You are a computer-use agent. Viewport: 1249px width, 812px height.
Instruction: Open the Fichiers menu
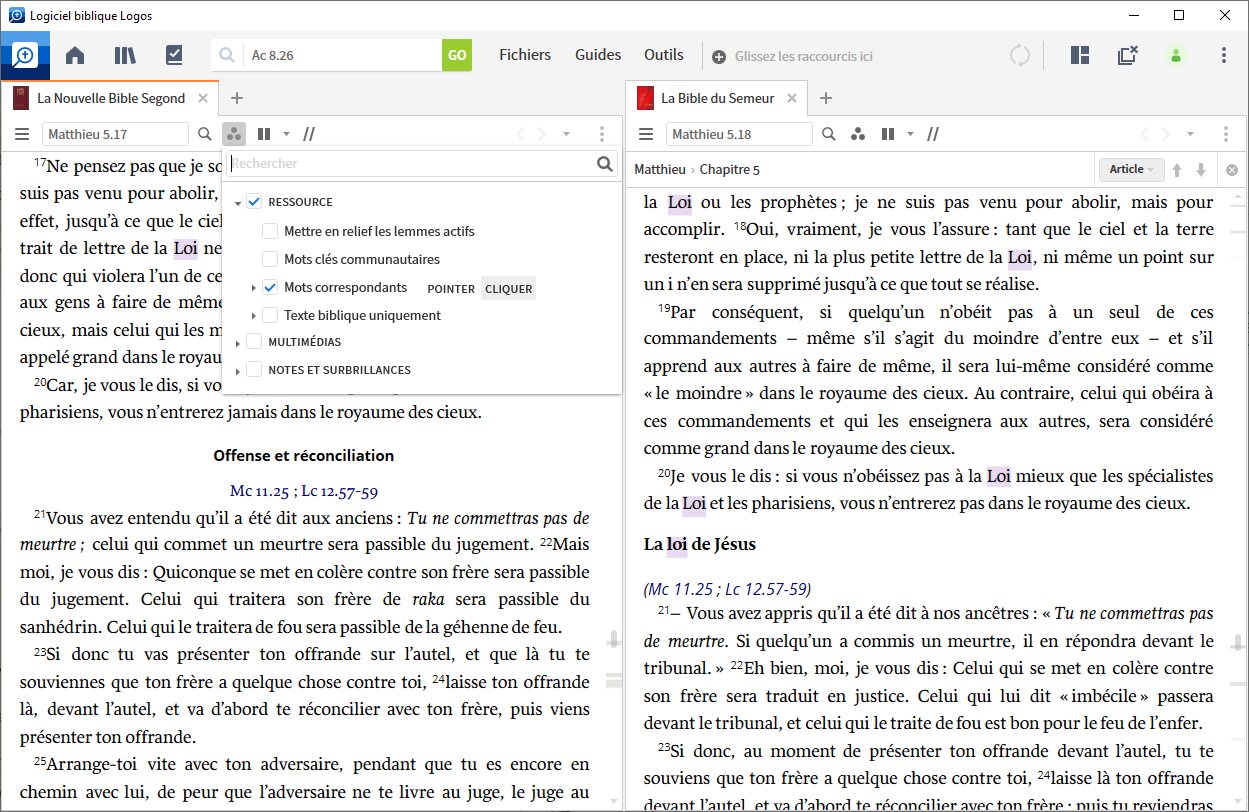525,55
